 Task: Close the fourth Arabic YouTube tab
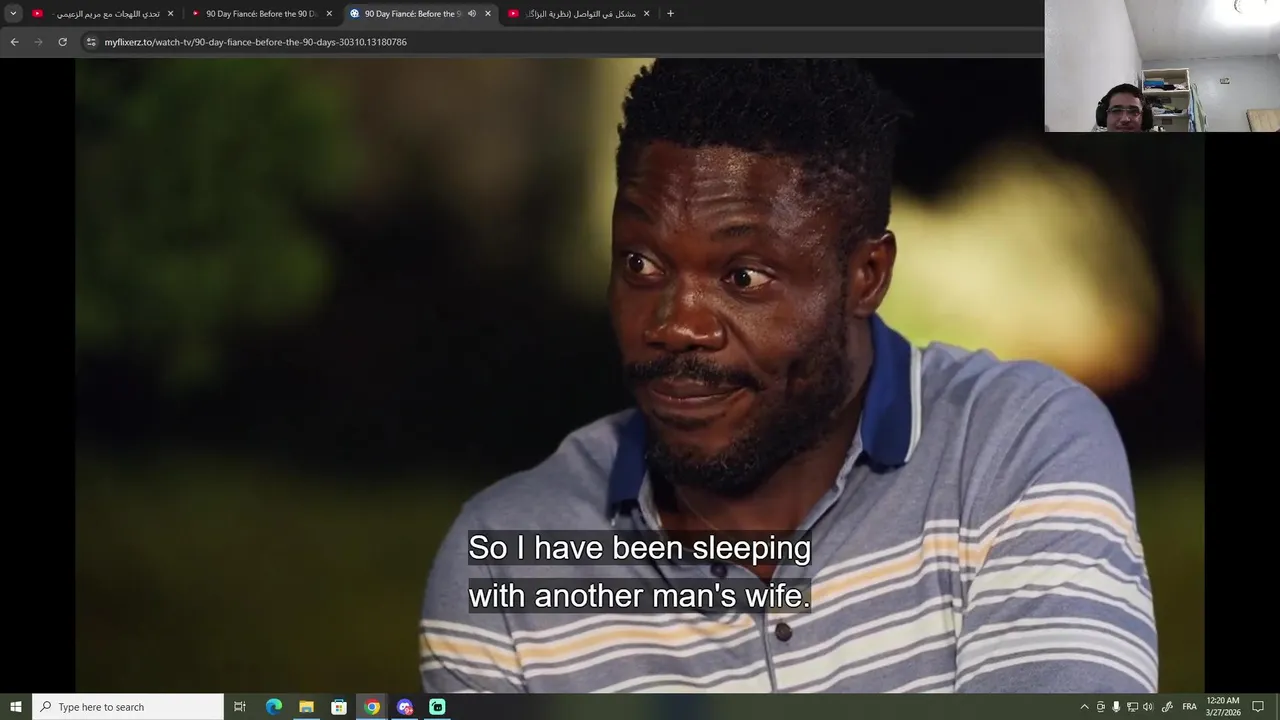point(646,14)
